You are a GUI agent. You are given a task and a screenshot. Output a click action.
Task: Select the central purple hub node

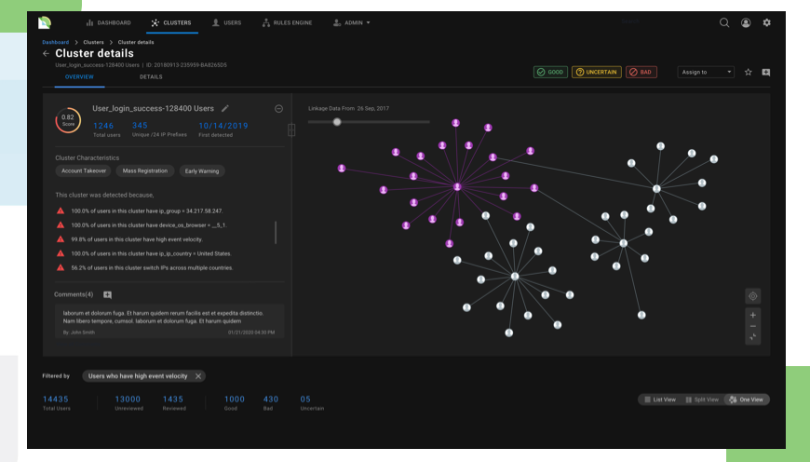(457, 187)
